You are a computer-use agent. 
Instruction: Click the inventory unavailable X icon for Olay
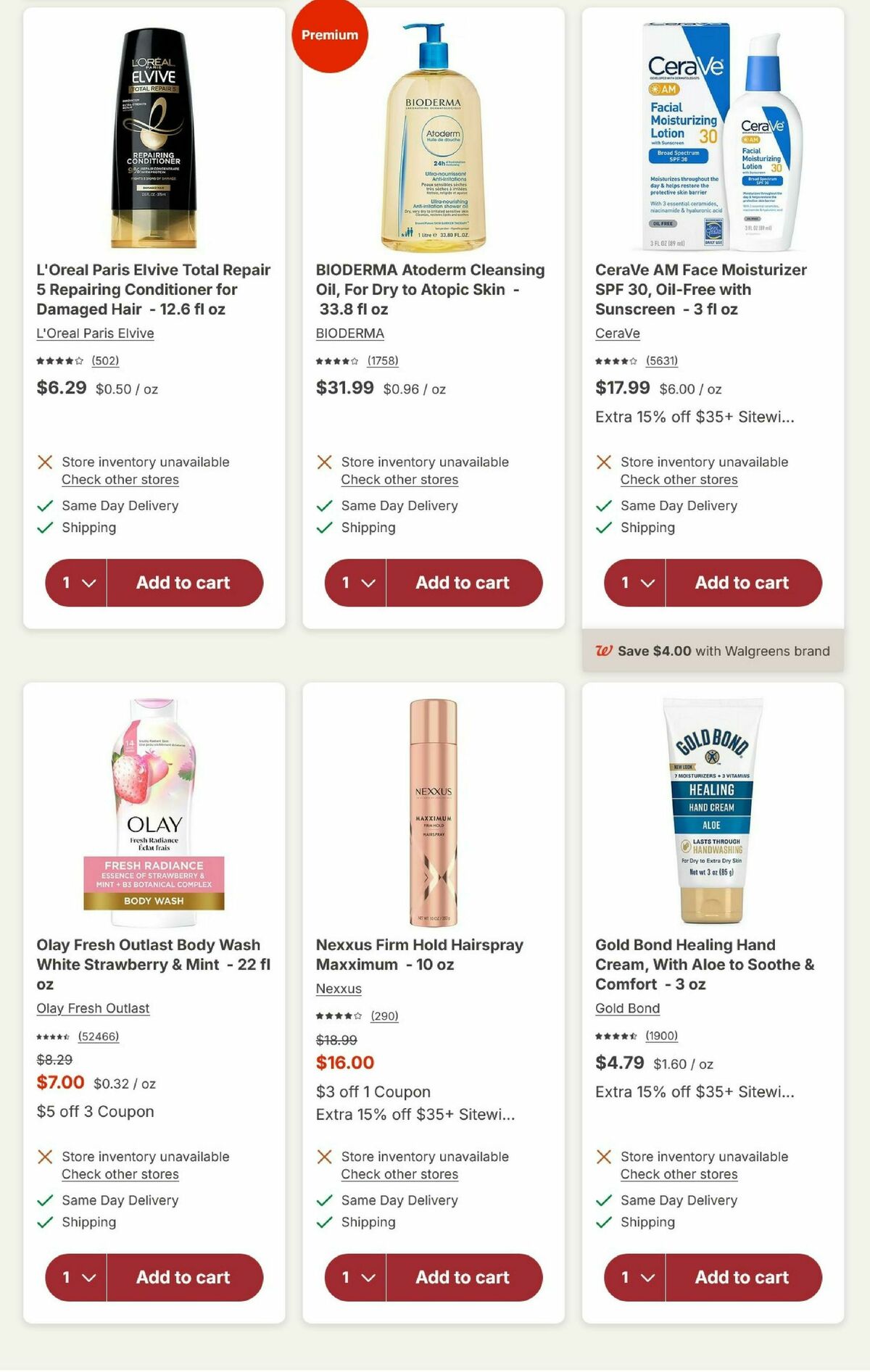coord(45,1156)
